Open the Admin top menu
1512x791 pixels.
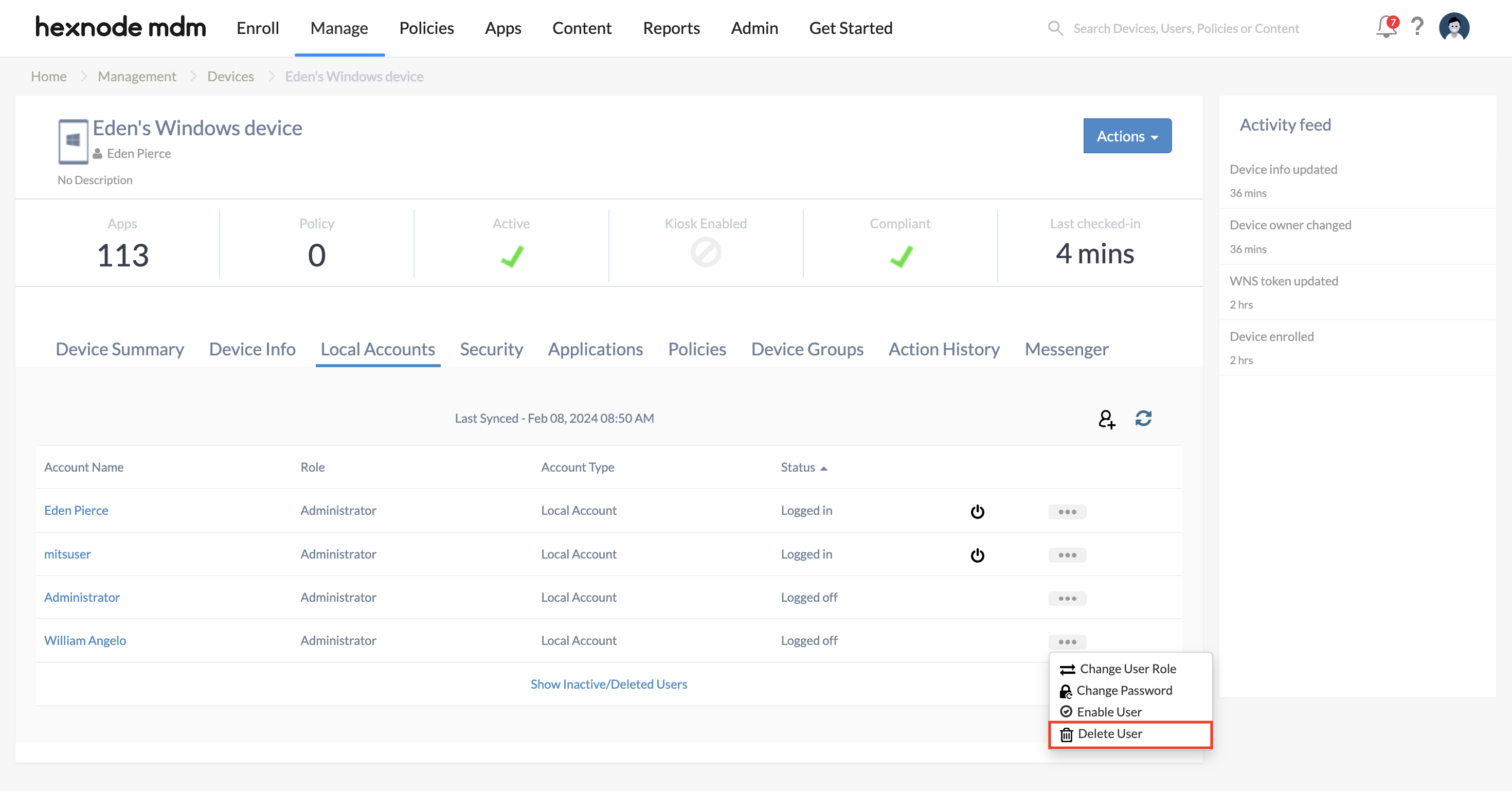pyautogui.click(x=754, y=28)
